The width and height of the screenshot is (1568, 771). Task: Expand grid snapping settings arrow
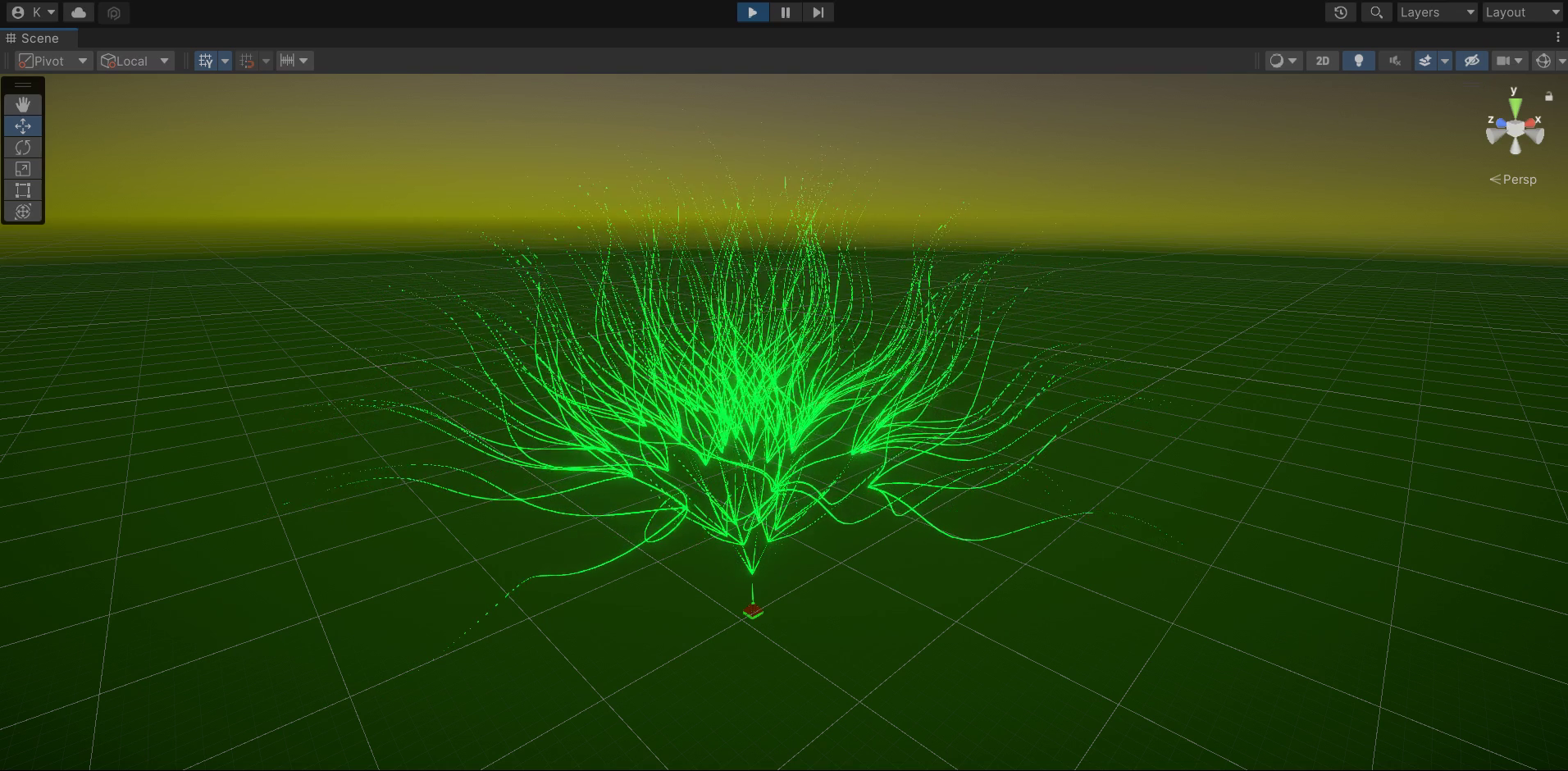(266, 61)
